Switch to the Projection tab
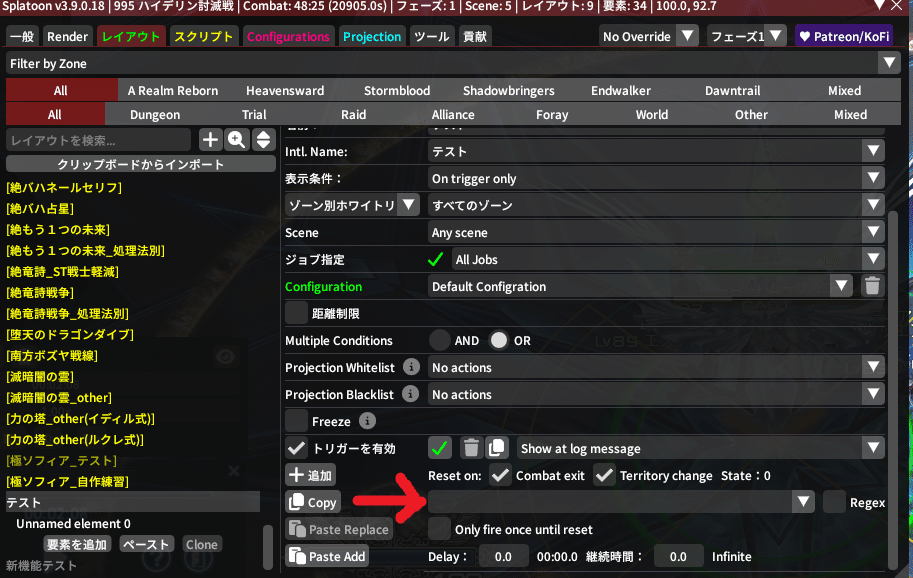 [372, 37]
